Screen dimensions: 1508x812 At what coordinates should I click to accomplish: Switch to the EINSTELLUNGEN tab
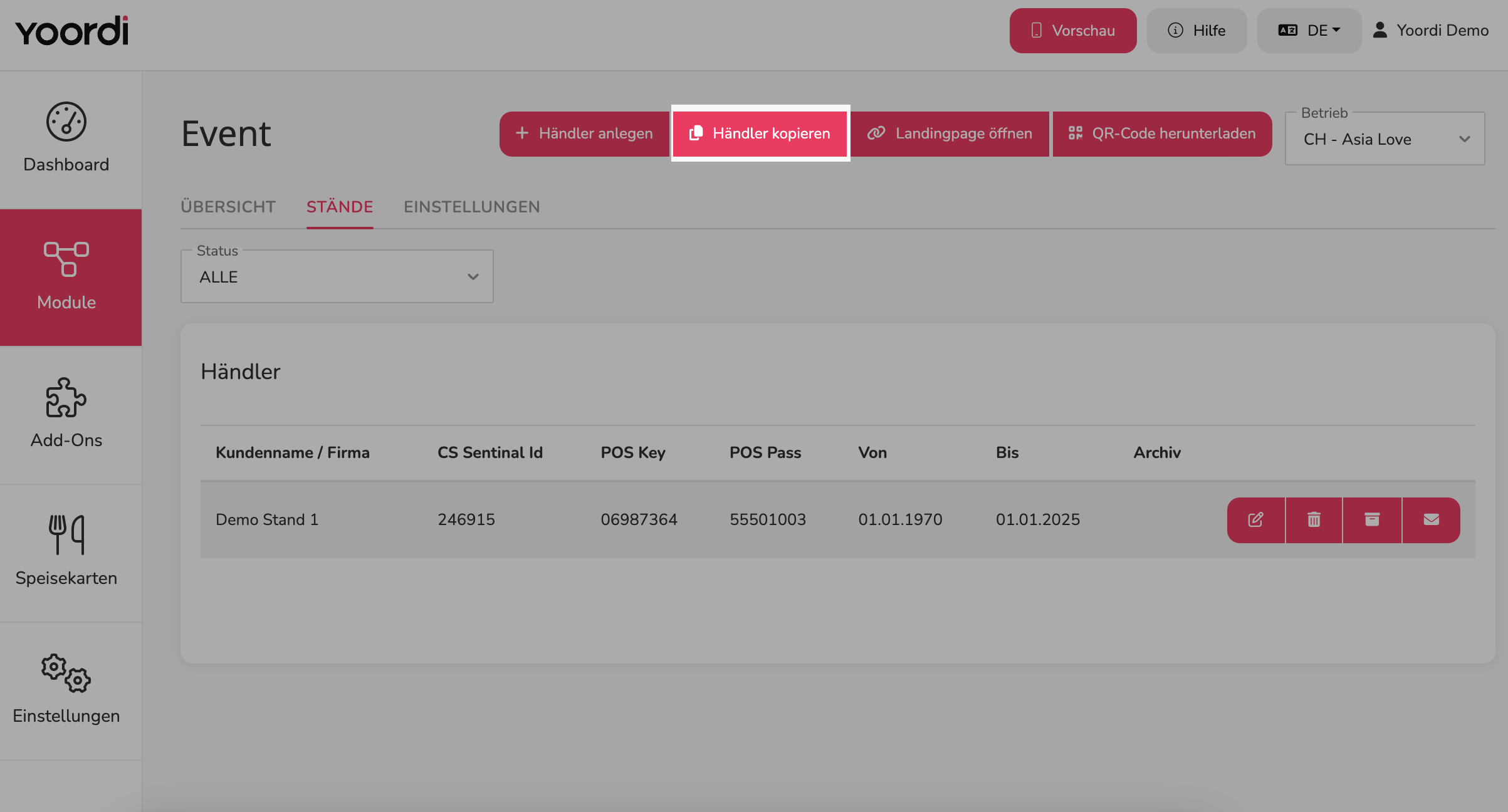pos(472,207)
